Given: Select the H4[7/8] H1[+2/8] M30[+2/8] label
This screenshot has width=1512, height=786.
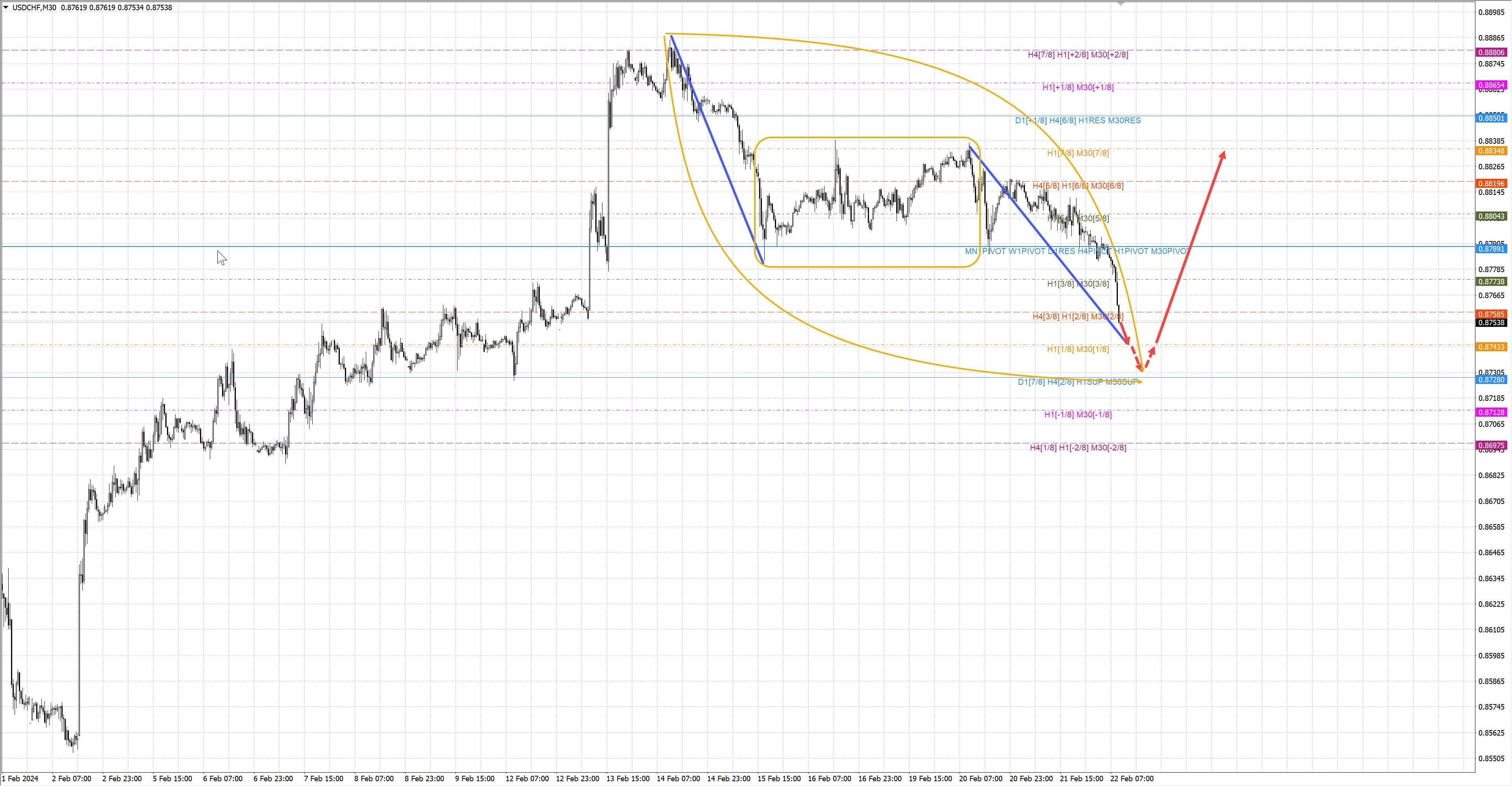Looking at the screenshot, I should pos(1078,55).
